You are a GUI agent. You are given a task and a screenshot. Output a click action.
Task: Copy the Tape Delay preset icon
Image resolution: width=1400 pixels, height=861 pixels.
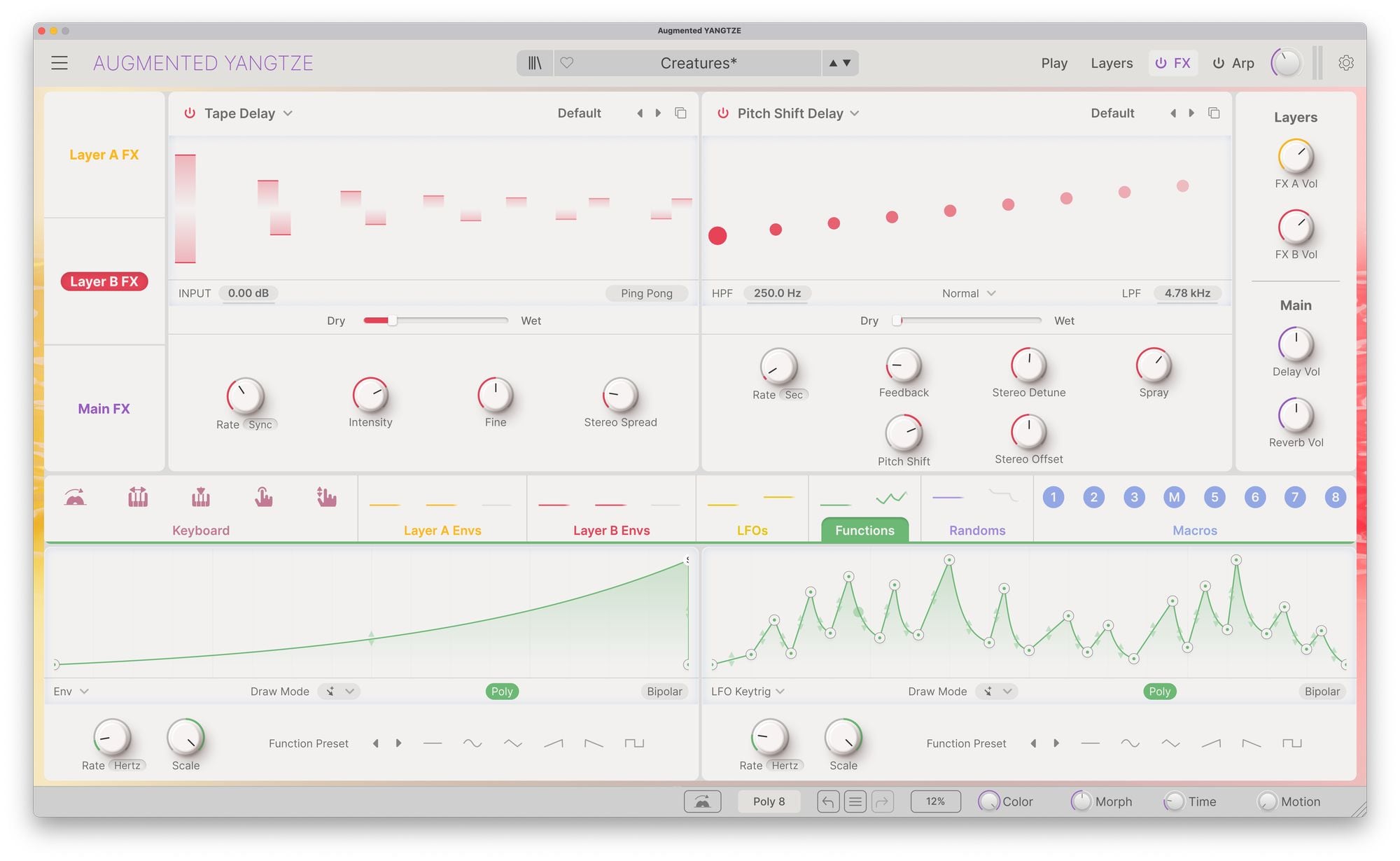point(680,113)
